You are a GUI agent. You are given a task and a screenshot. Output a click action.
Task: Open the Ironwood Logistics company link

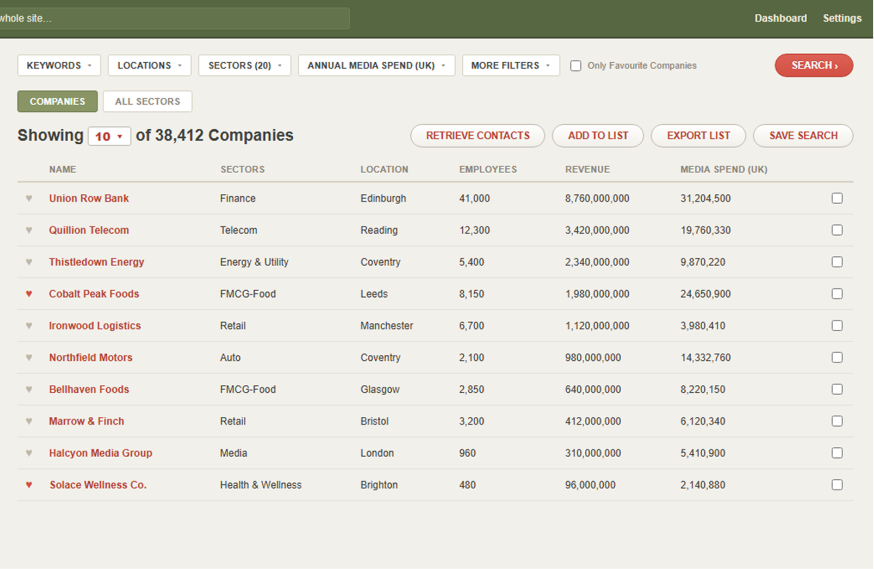pyautogui.click(x=95, y=325)
